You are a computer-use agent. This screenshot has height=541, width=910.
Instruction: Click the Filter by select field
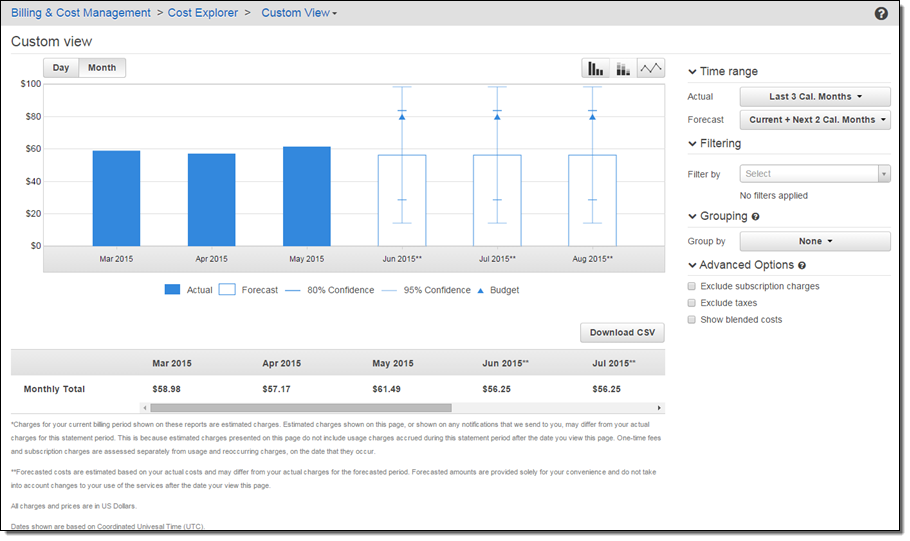point(814,174)
